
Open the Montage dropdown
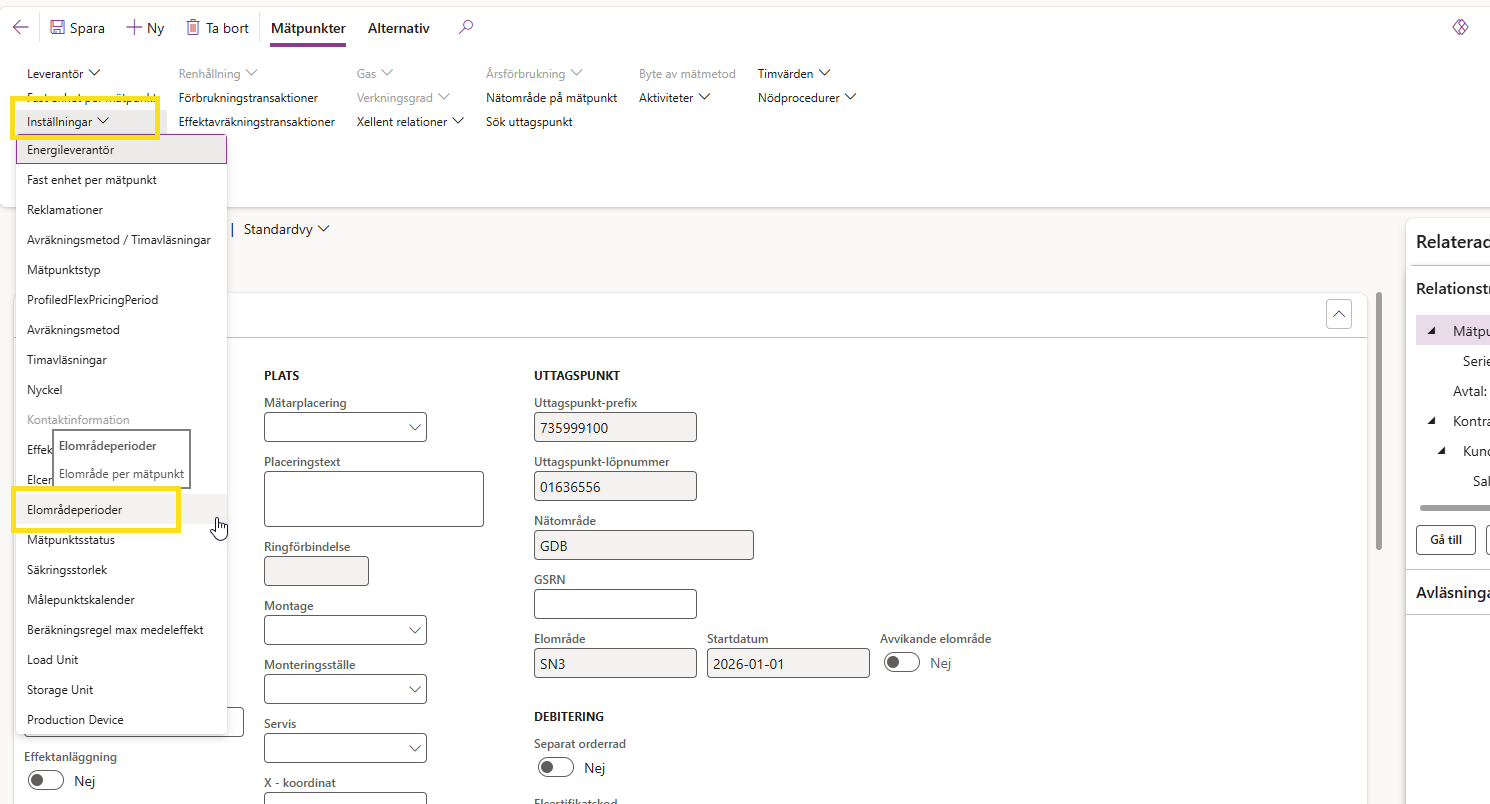[x=345, y=630]
